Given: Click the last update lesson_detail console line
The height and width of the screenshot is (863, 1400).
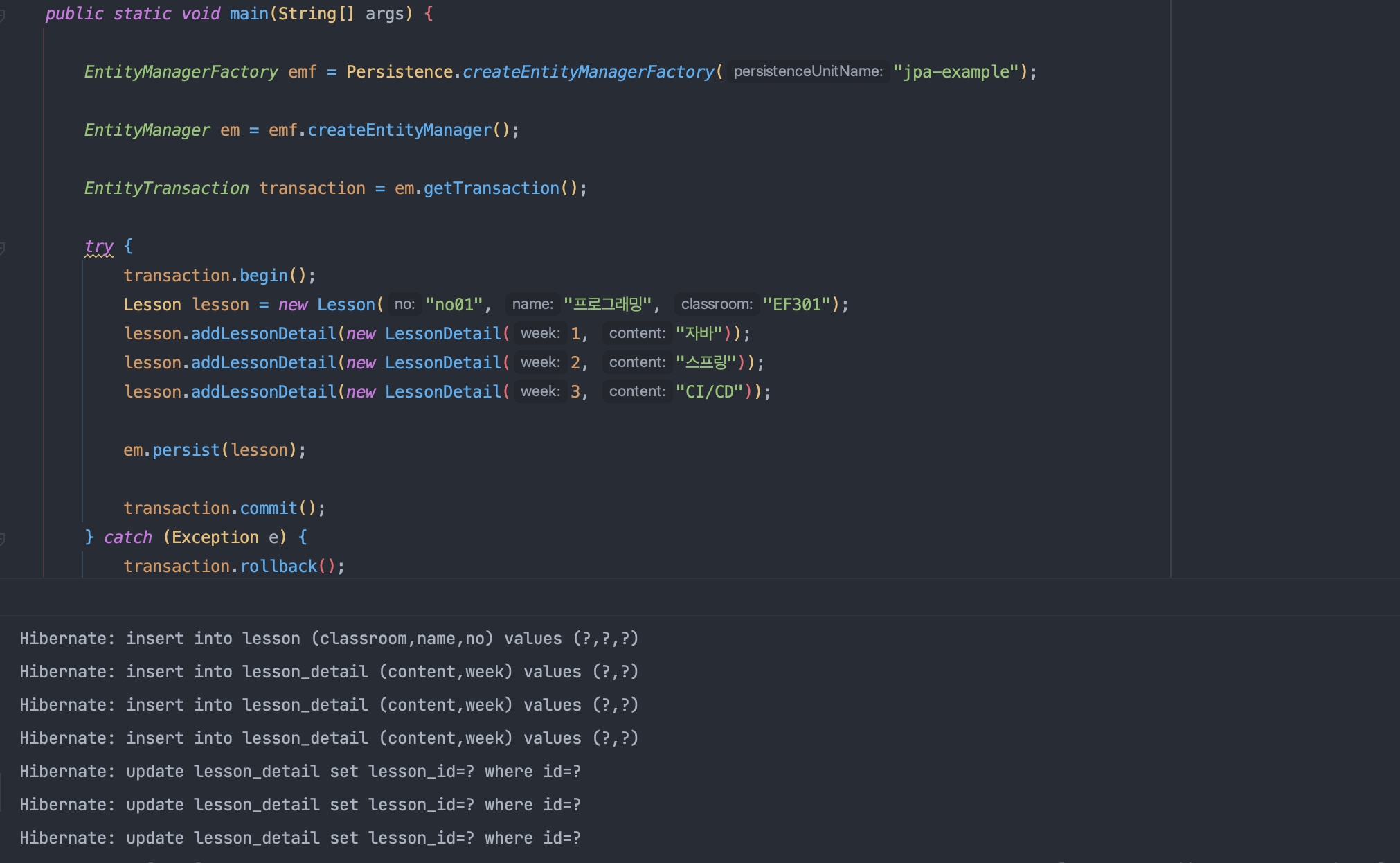Looking at the screenshot, I should (x=300, y=838).
